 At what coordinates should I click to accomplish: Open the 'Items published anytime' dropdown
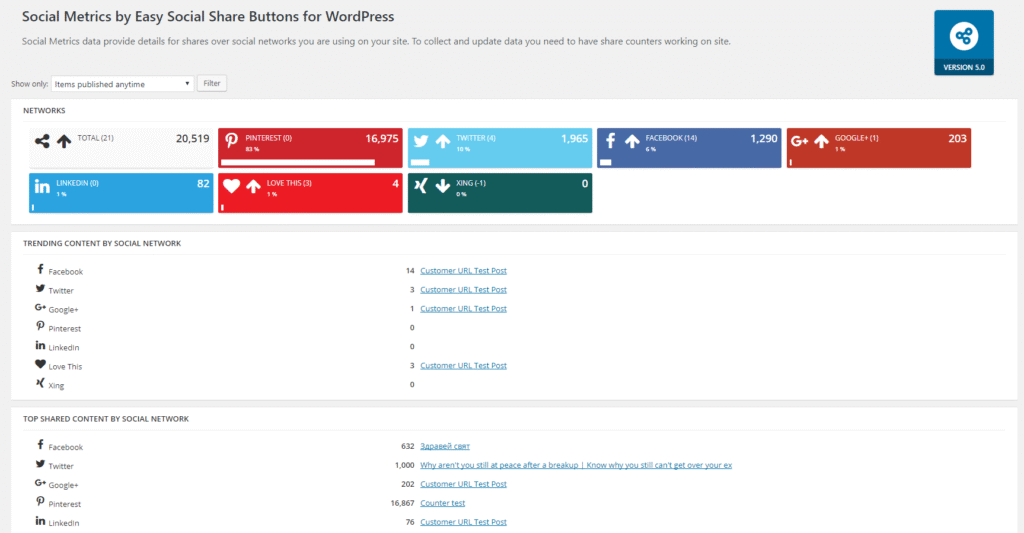click(x=122, y=84)
